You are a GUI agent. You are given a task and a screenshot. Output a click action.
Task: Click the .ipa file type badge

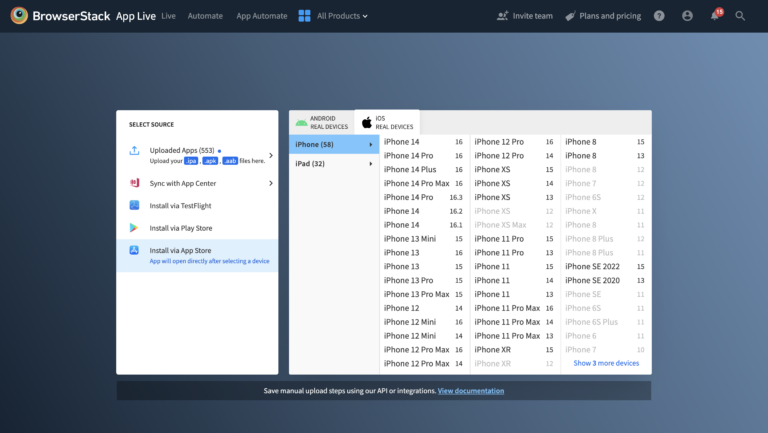[x=191, y=161]
